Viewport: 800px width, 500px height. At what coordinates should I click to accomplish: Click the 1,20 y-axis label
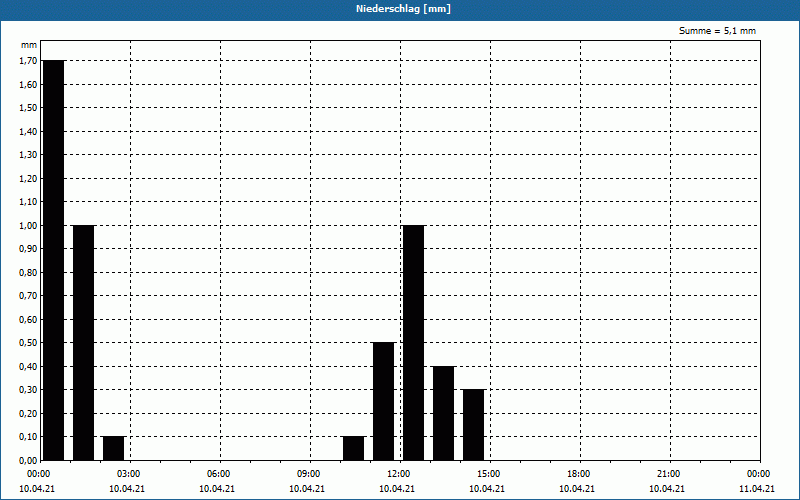[28, 178]
